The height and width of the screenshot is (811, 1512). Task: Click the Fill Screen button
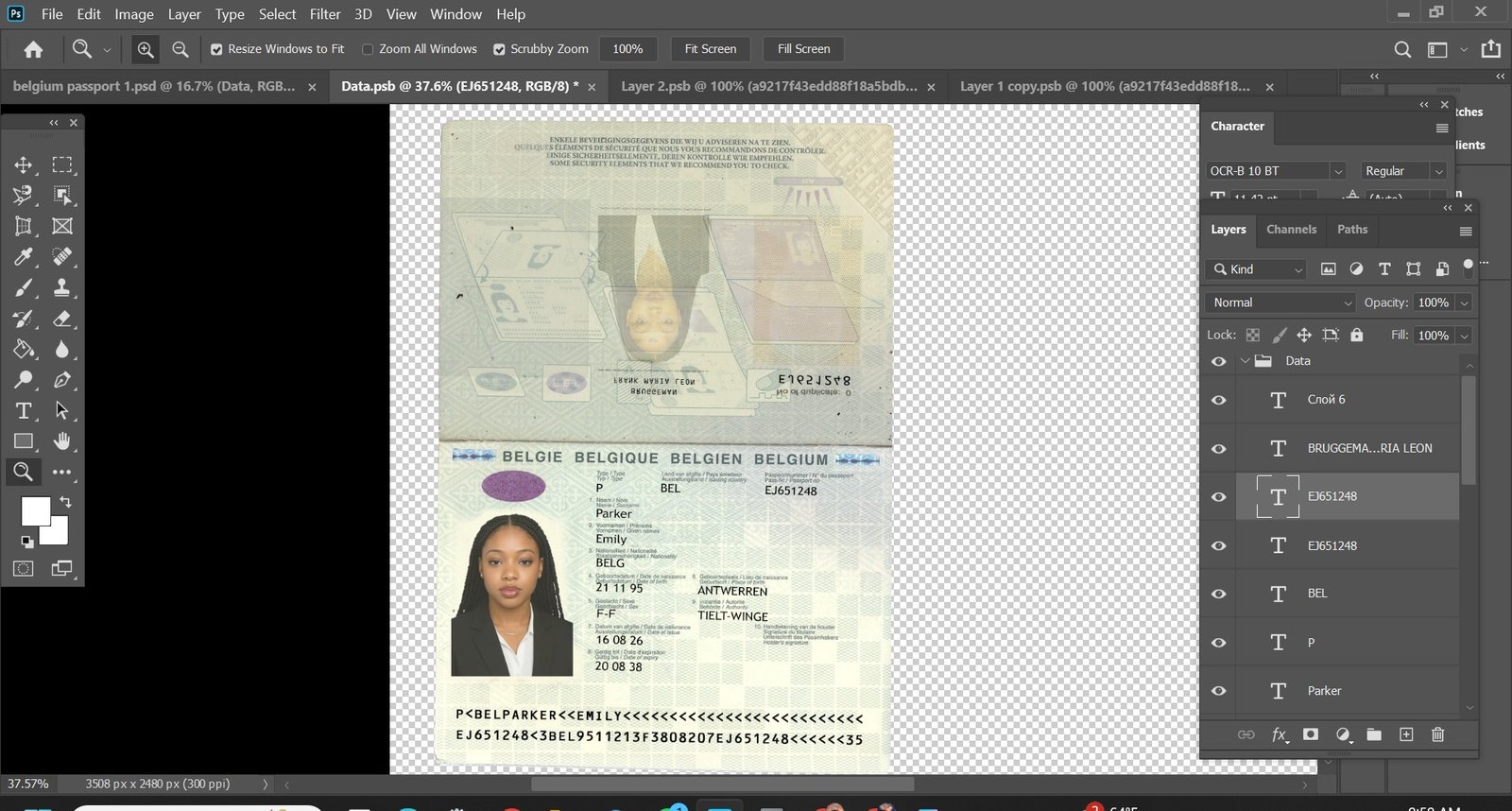[x=803, y=49]
